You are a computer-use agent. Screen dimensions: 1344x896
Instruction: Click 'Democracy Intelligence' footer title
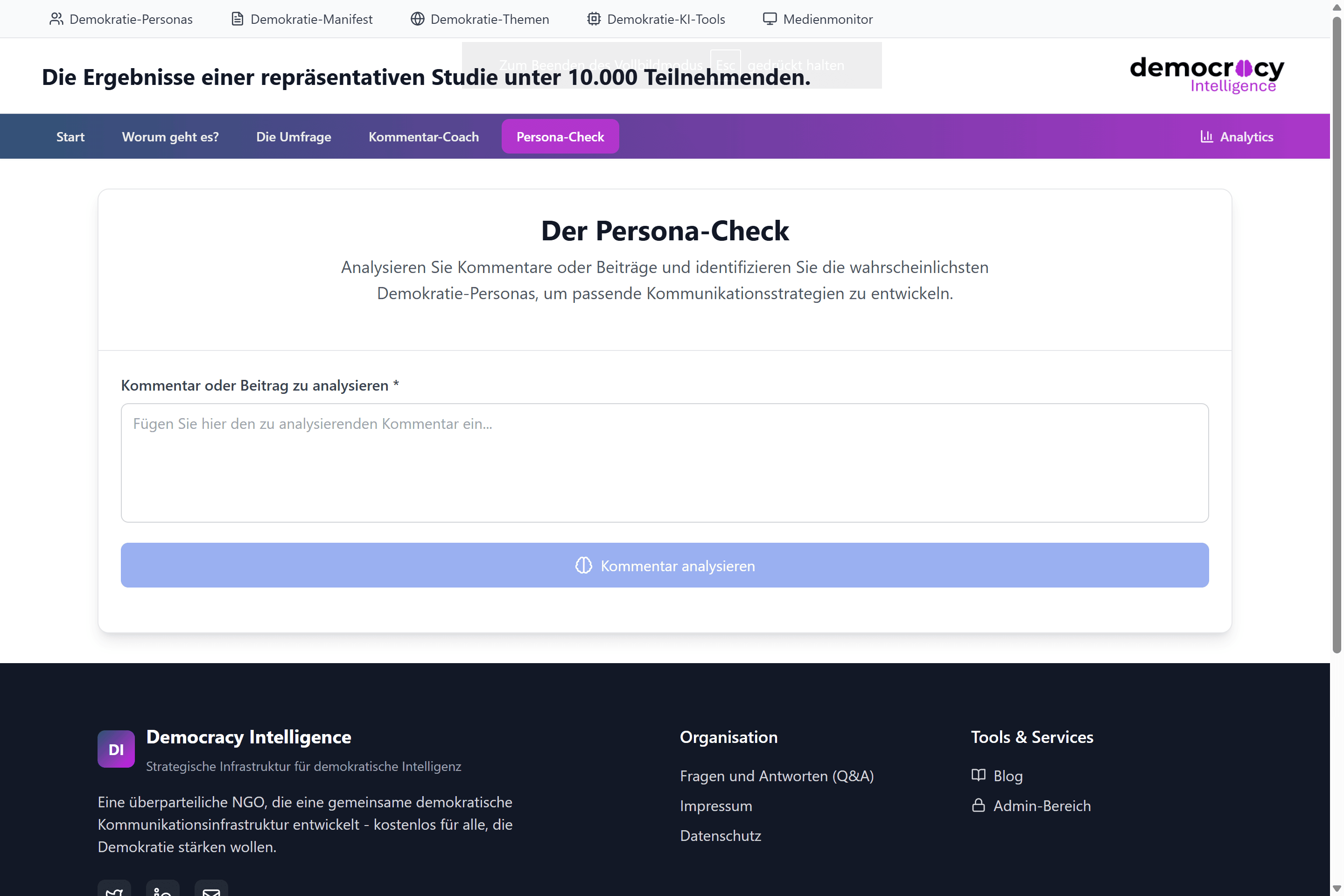[x=249, y=736]
